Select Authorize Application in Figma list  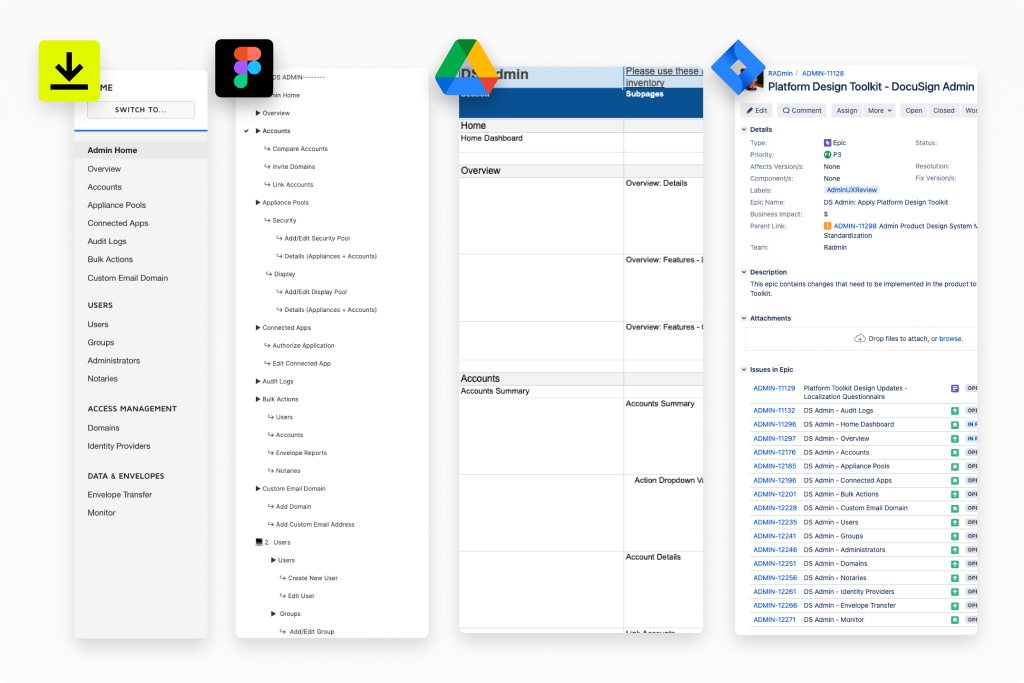tap(303, 345)
